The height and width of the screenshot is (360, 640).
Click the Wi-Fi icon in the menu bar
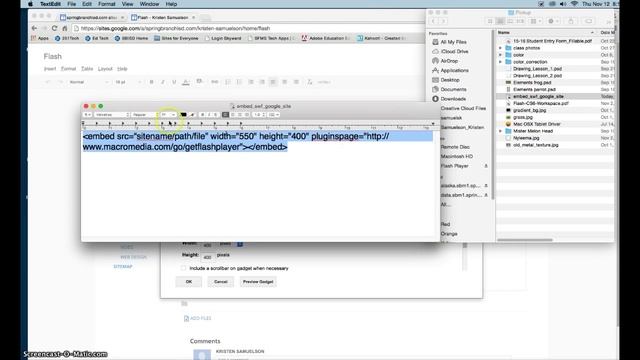click(574, 4)
